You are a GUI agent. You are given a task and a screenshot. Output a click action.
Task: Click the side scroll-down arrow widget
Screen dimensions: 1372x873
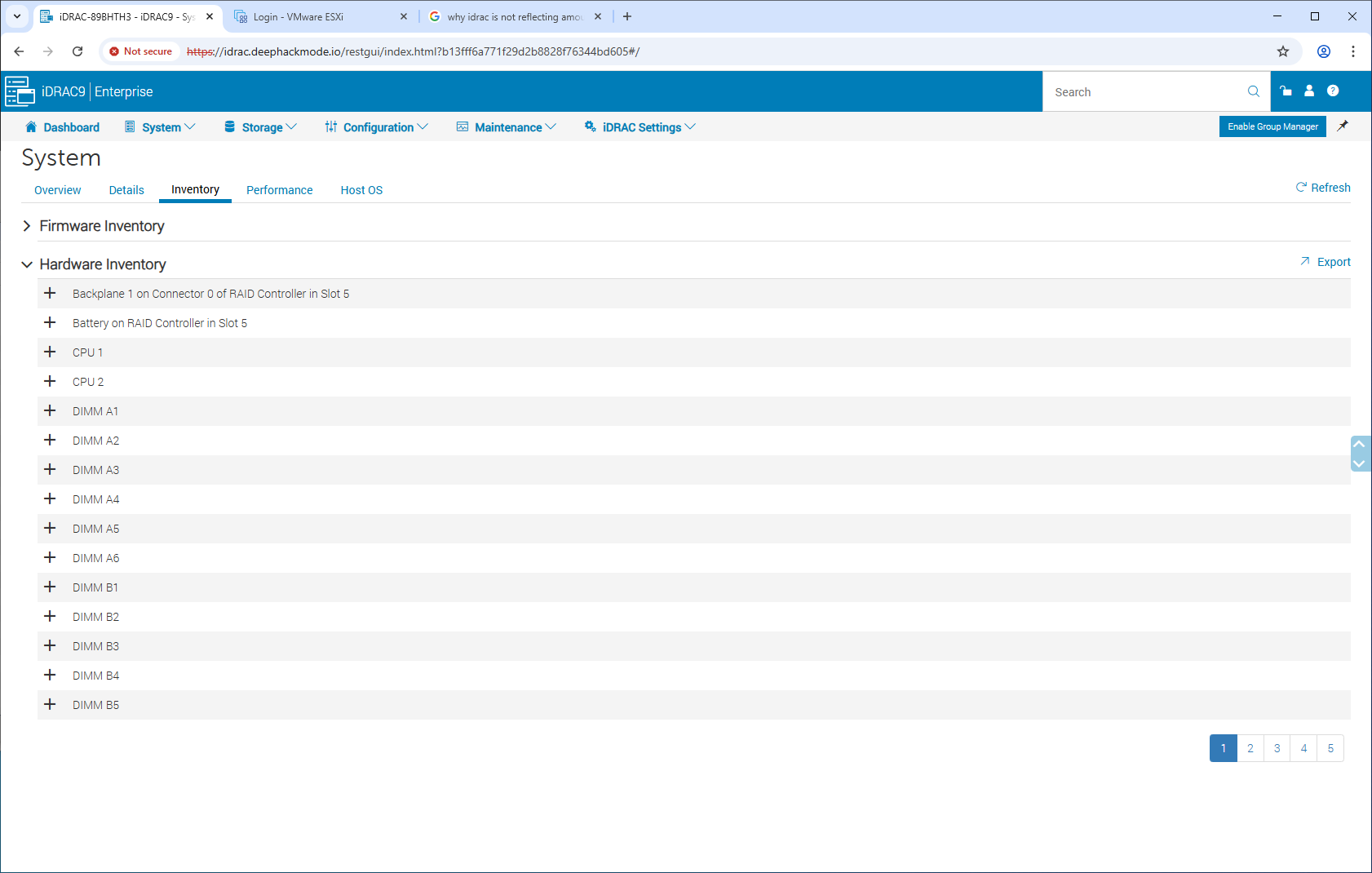(x=1360, y=463)
